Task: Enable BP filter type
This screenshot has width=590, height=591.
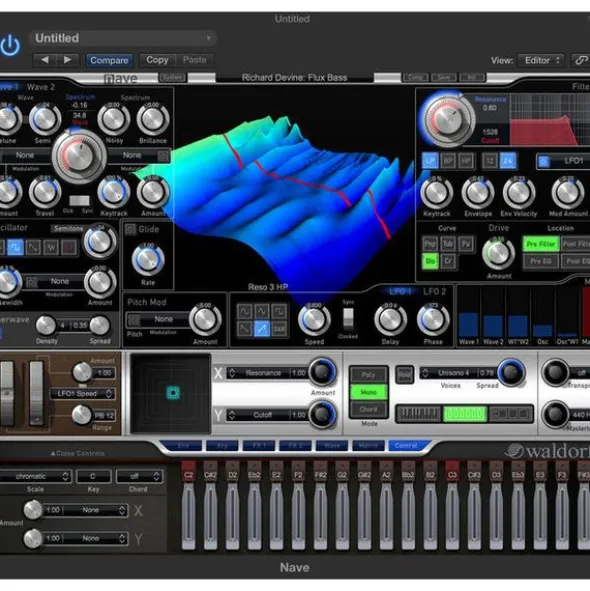Action: pos(448,161)
